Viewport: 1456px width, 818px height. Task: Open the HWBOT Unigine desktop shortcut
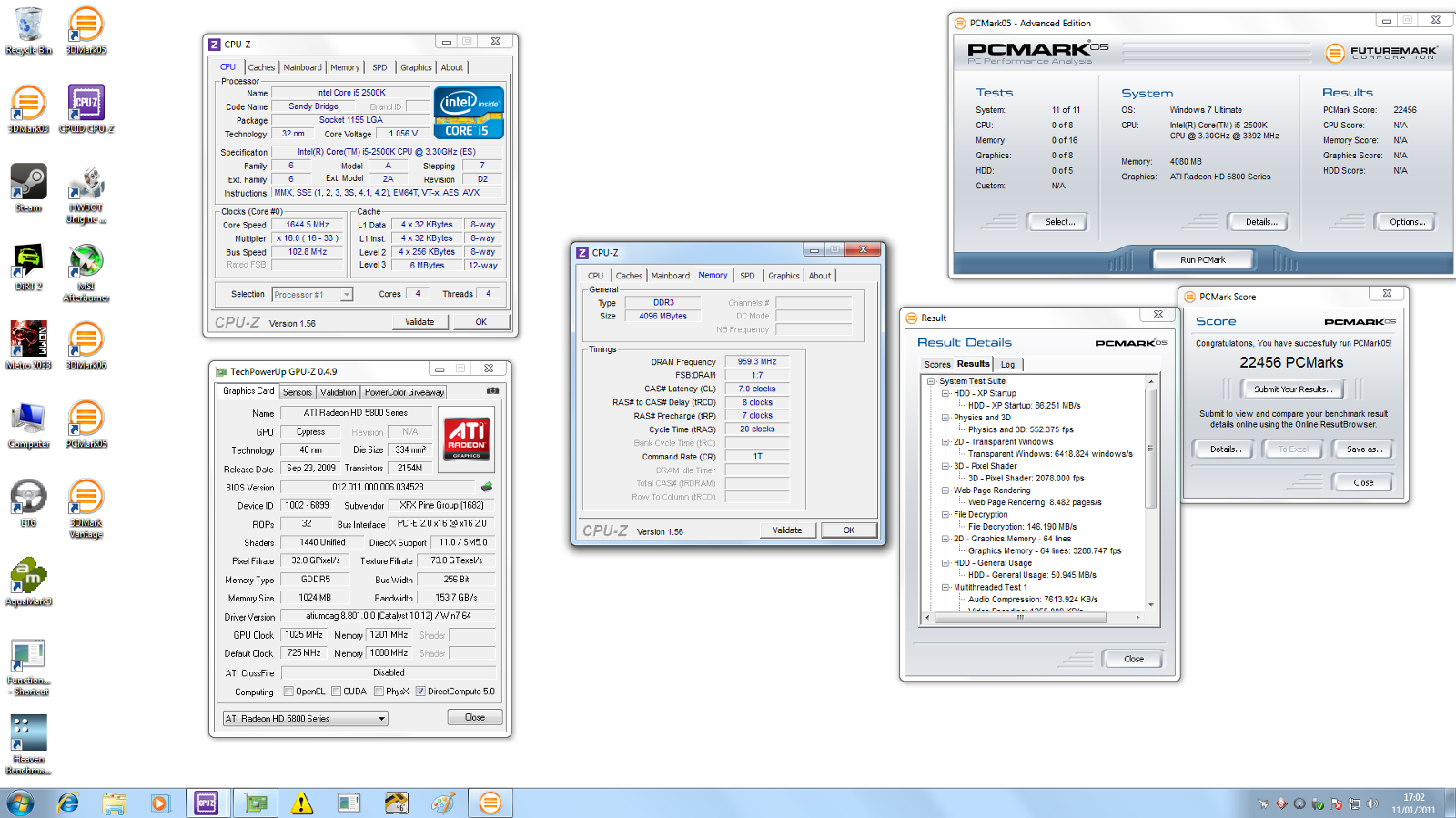tap(86, 194)
